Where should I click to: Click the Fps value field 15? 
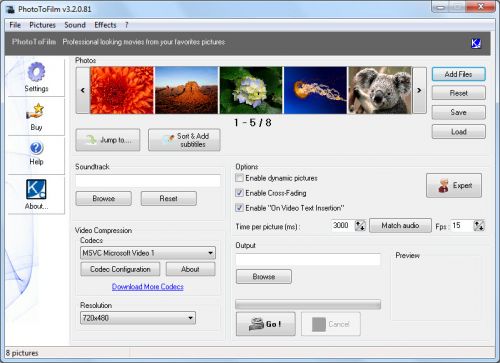(x=462, y=226)
